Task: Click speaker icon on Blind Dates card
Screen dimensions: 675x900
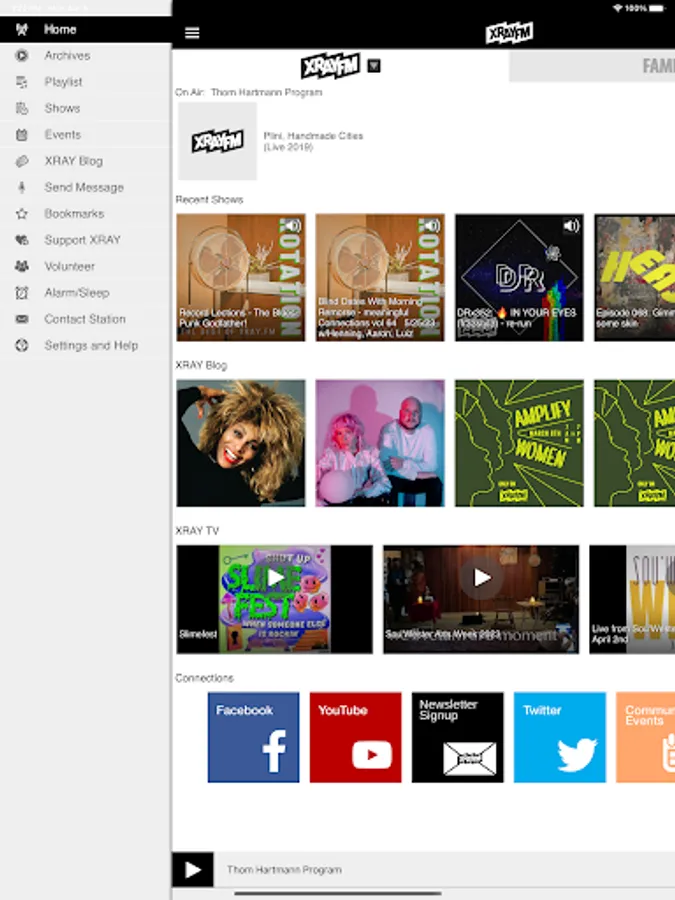Action: [432, 225]
